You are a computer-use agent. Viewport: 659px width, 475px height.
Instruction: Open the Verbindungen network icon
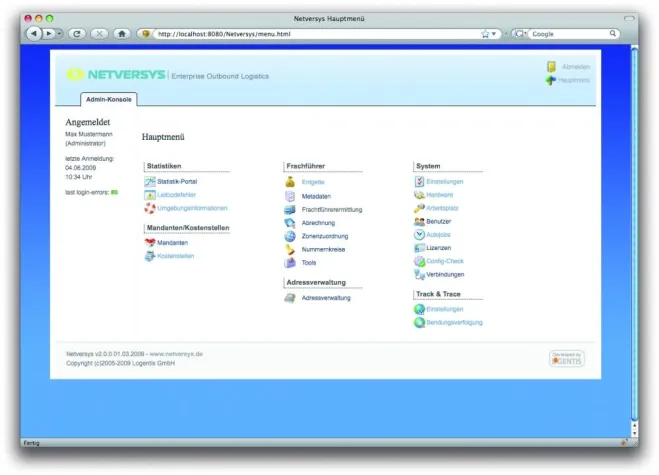(x=419, y=274)
